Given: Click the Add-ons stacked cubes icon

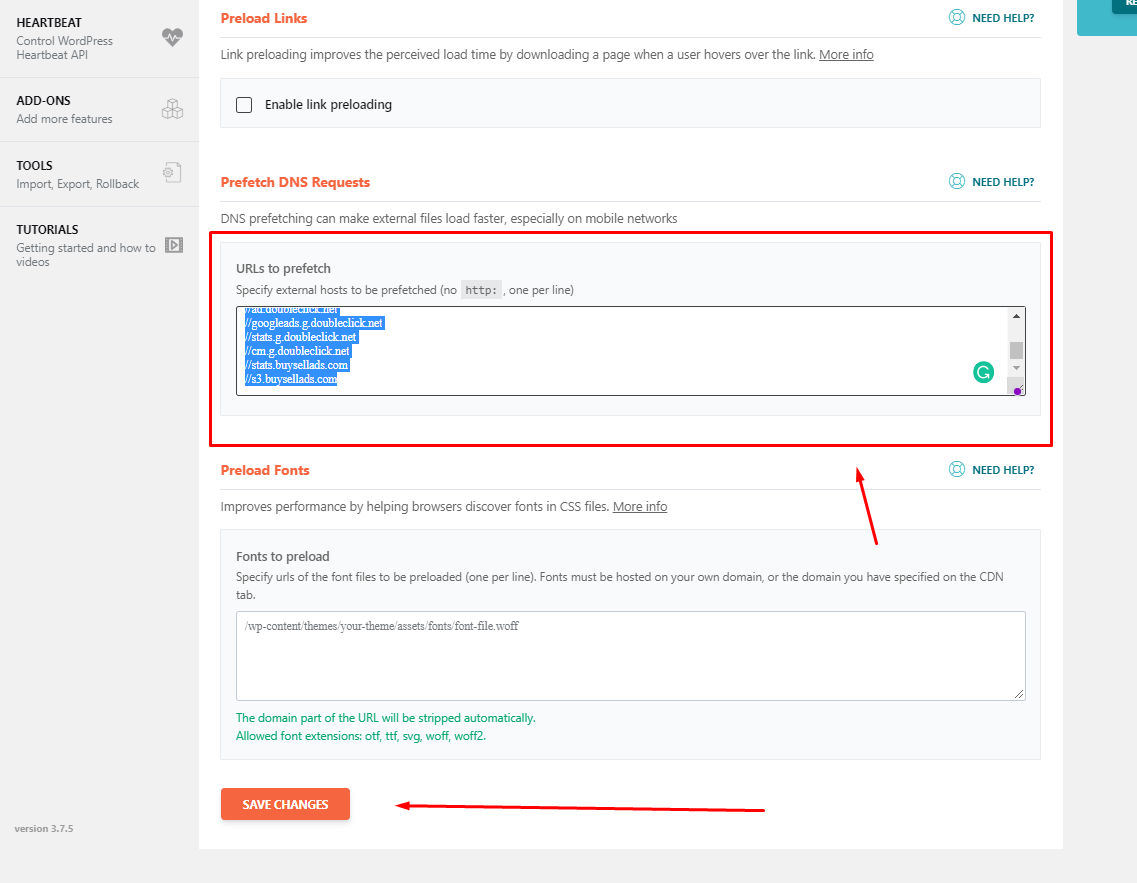Looking at the screenshot, I should tap(172, 109).
